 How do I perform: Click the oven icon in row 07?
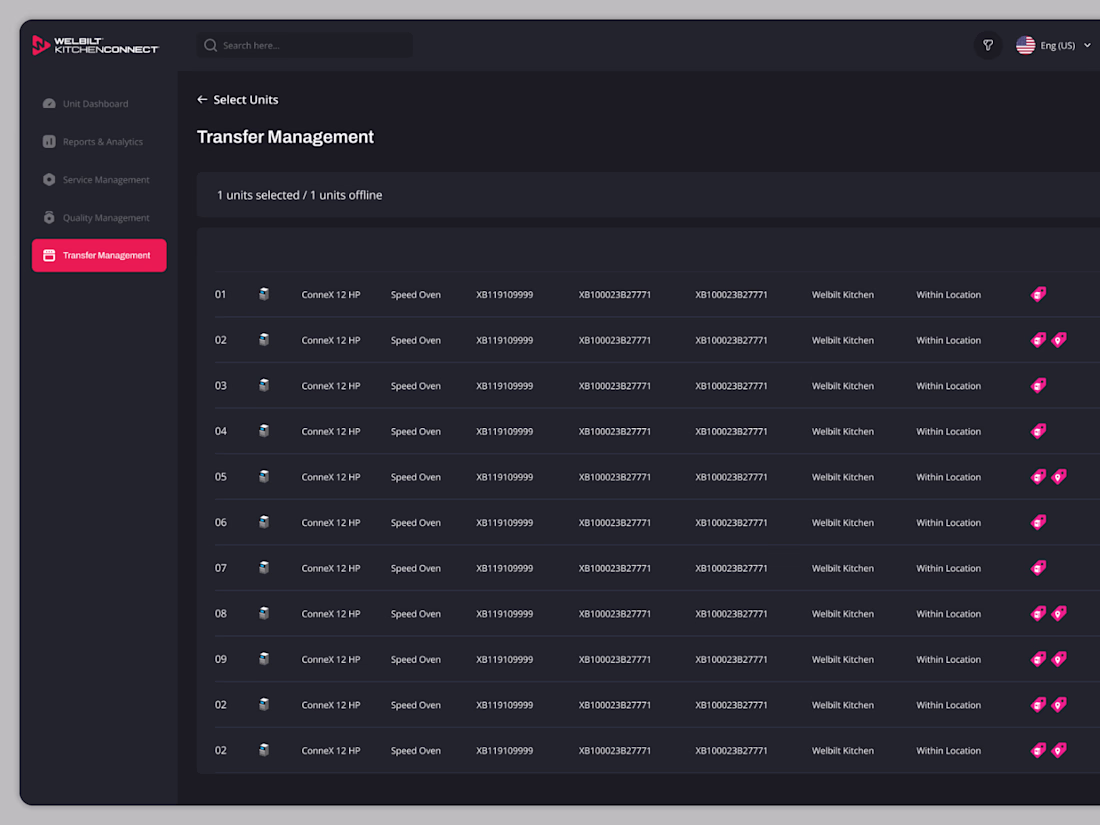264,568
